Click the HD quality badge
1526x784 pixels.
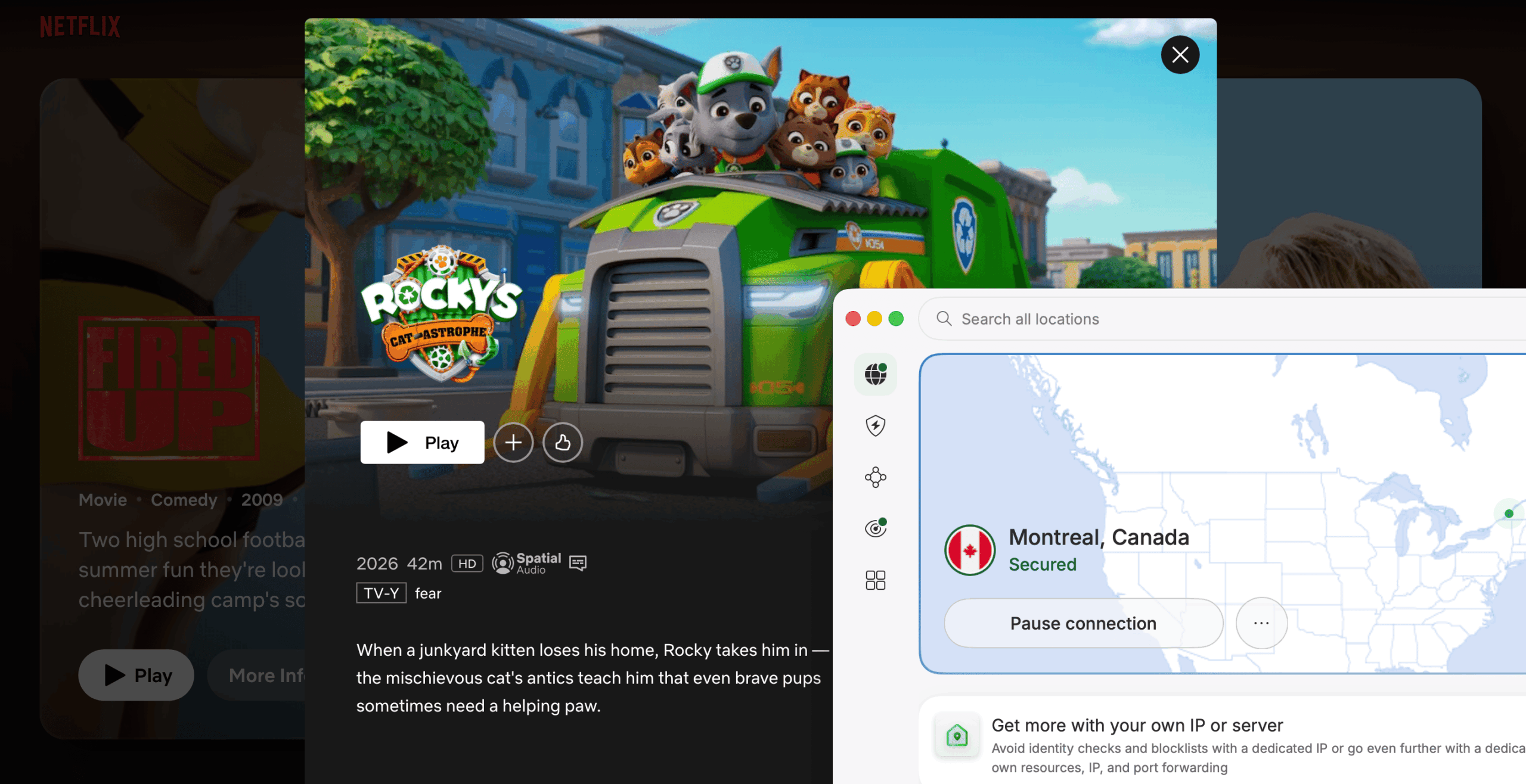pos(467,564)
